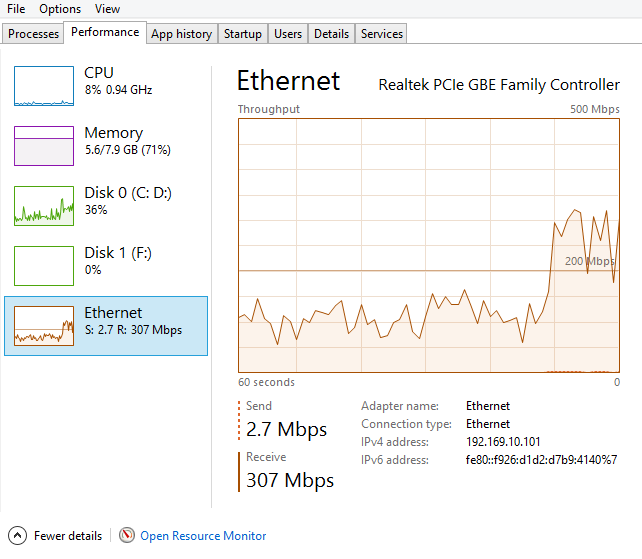Click the Disk 1 (F:) thumbnail graph
Image resolution: width=642 pixels, height=559 pixels.
click(x=44, y=265)
